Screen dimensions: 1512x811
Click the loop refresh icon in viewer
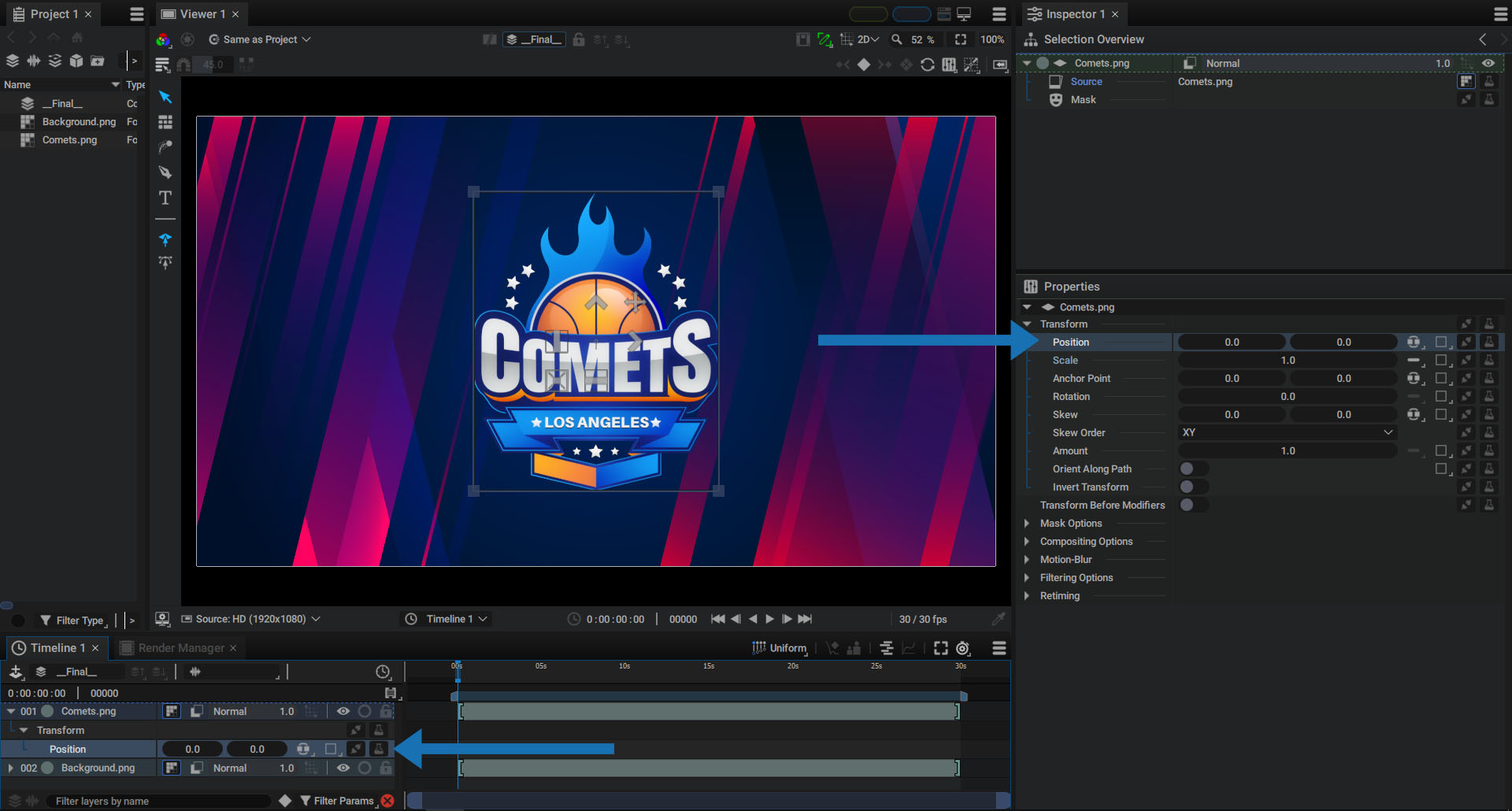(x=928, y=65)
